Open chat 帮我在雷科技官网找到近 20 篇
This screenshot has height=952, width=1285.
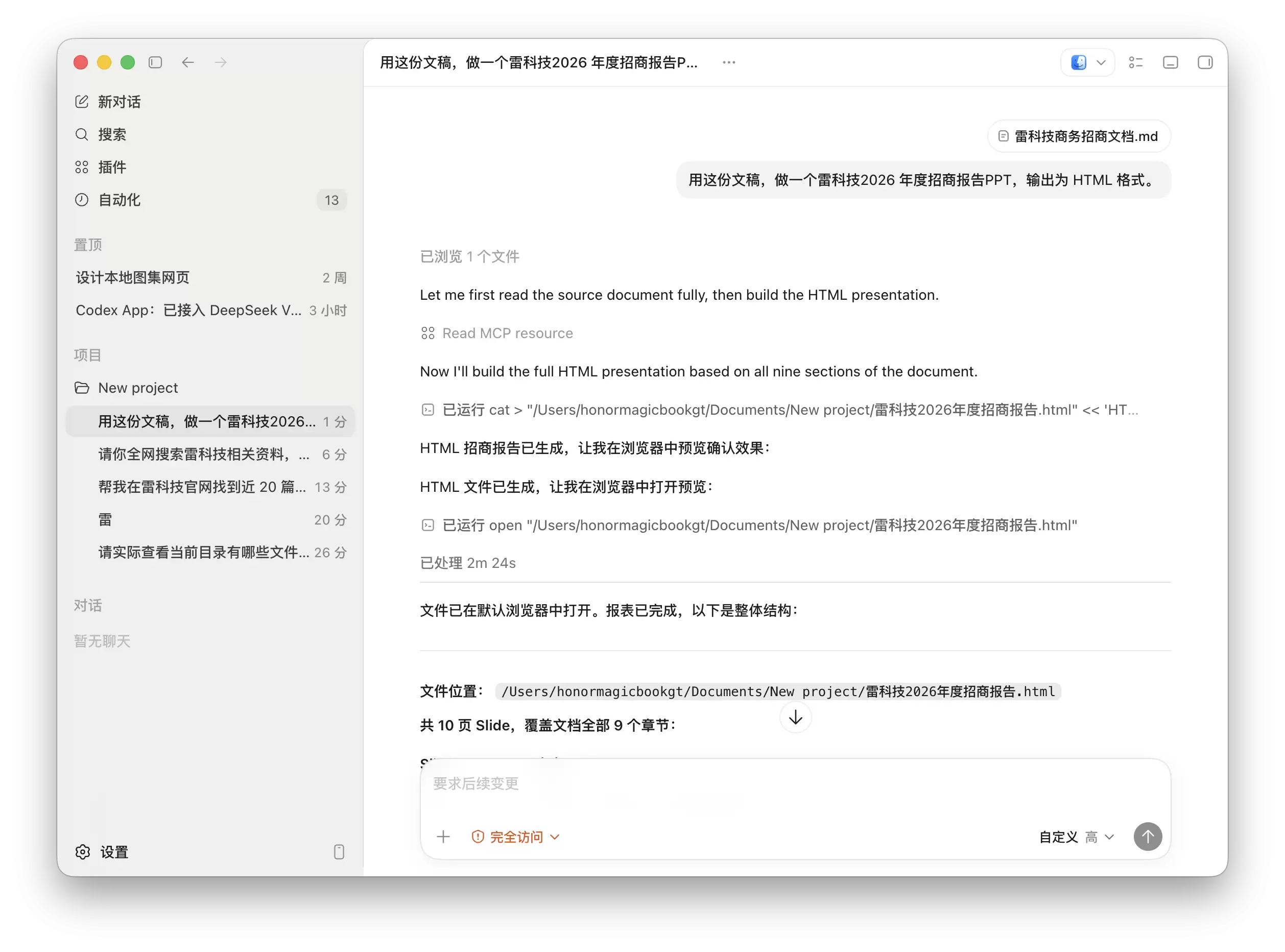coord(210,488)
